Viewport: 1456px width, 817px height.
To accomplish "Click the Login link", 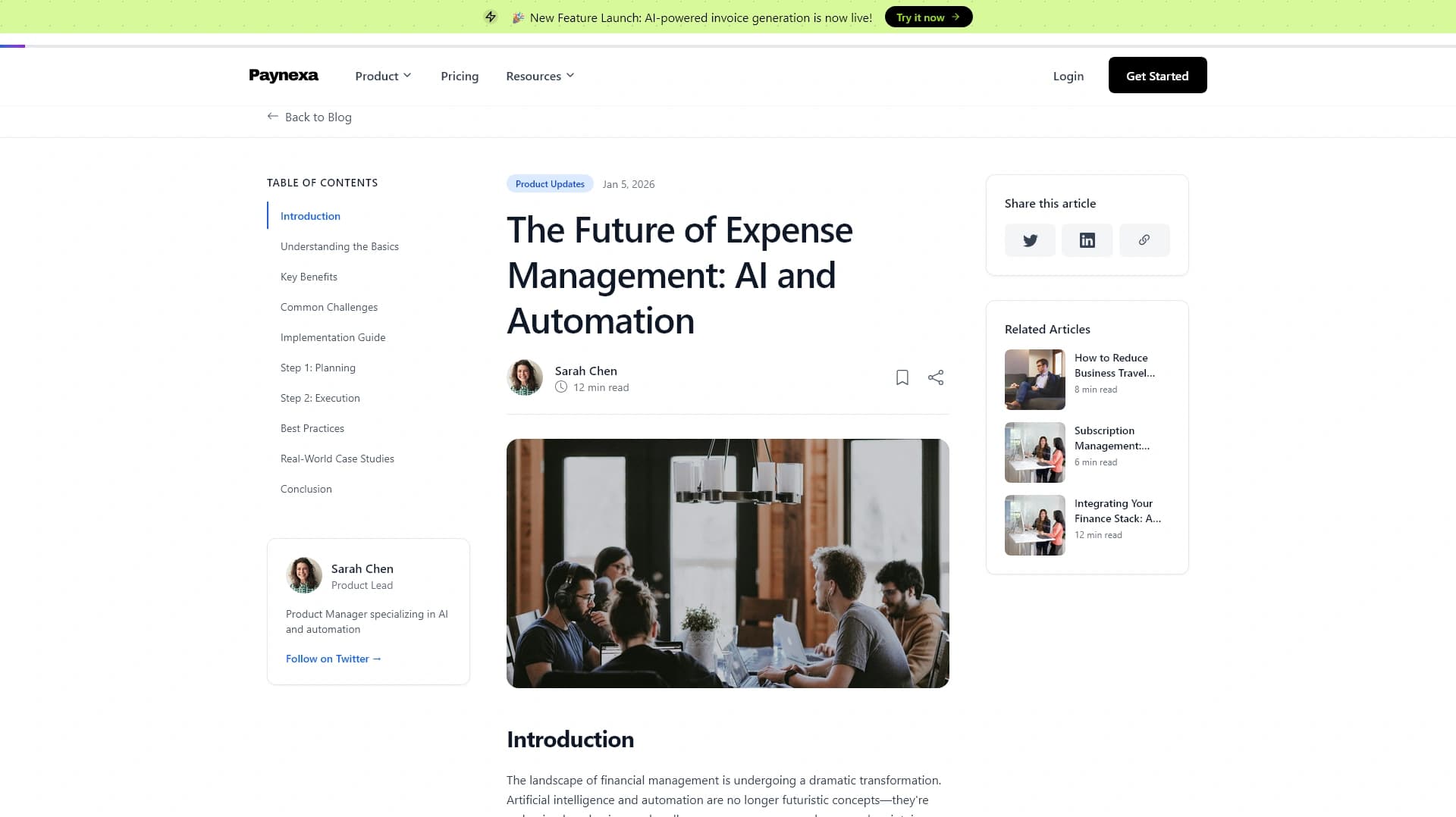I will 1068,76.
